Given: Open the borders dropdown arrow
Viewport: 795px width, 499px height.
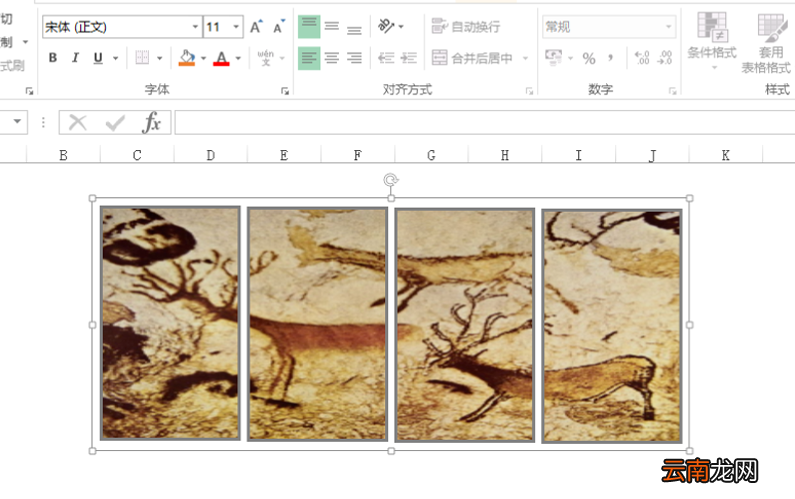Looking at the screenshot, I should coord(159,58).
